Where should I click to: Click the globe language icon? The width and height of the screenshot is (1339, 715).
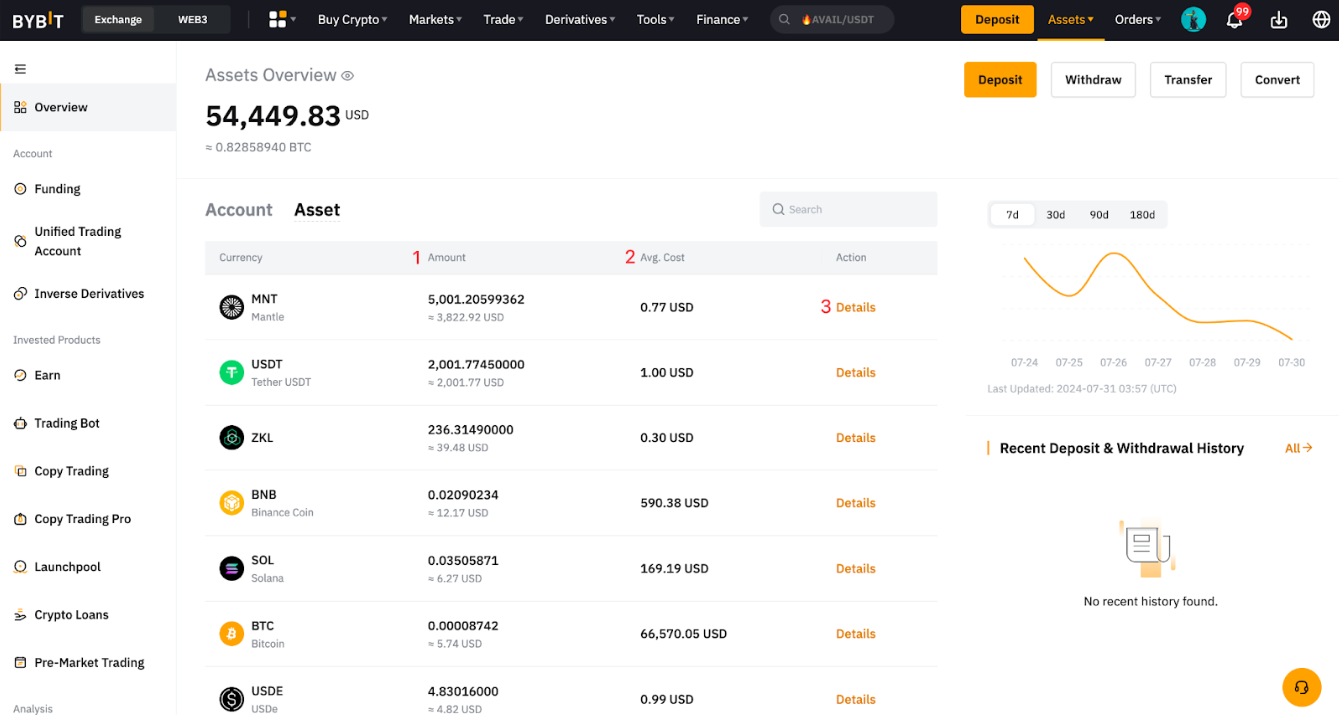tap(1321, 20)
